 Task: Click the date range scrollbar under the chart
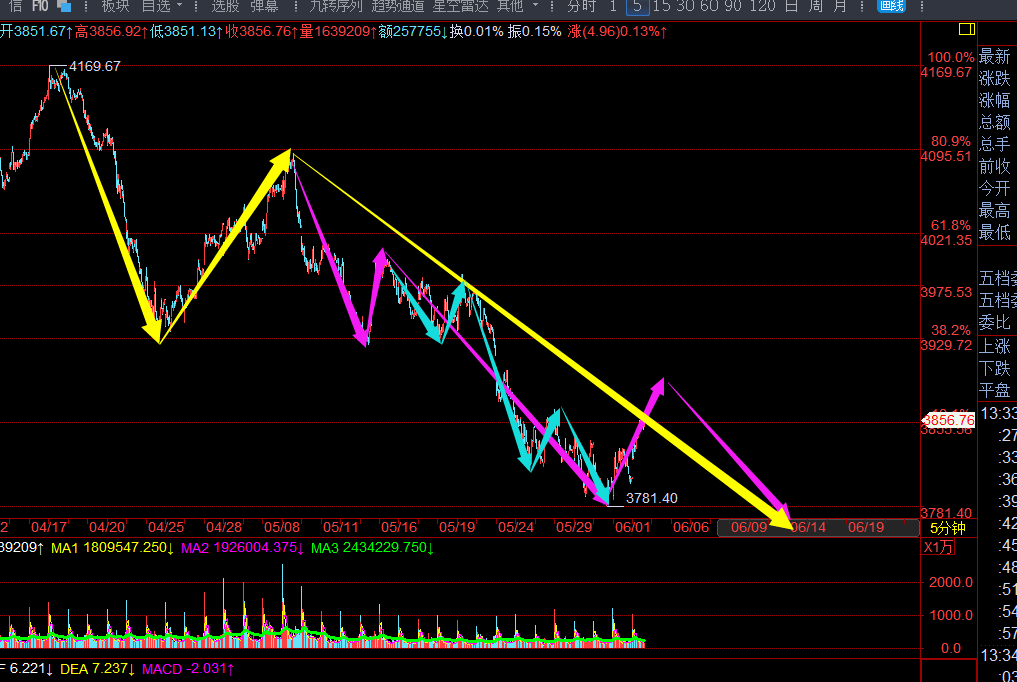click(818, 528)
